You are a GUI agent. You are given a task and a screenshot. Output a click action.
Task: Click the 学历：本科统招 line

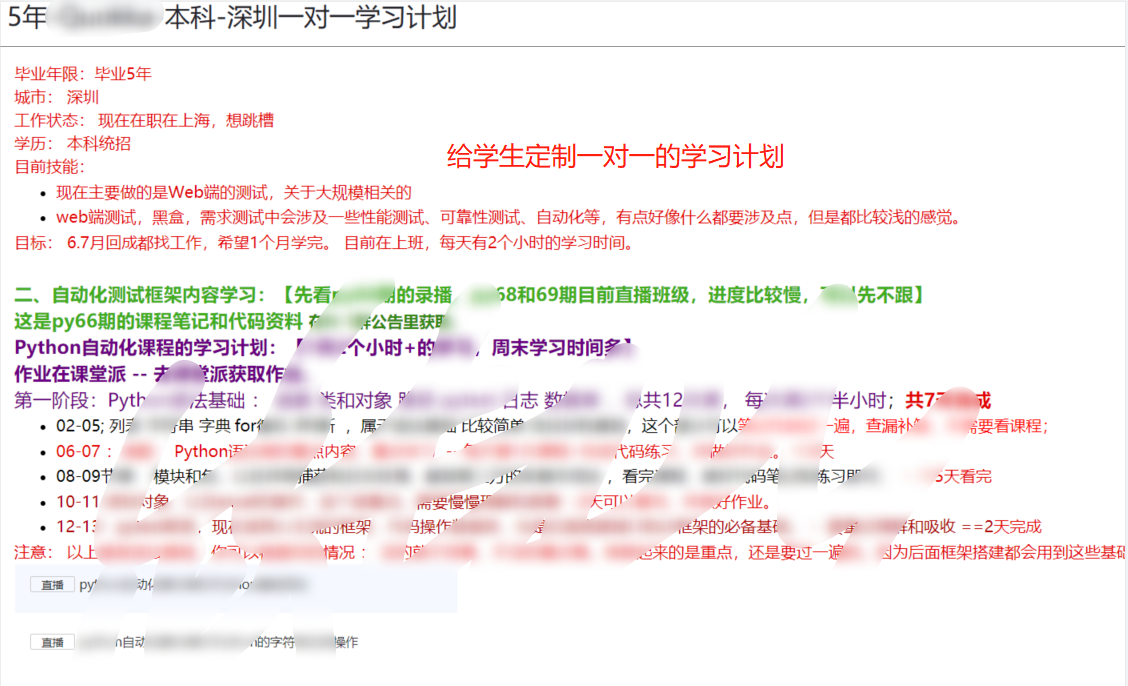click(x=72, y=143)
